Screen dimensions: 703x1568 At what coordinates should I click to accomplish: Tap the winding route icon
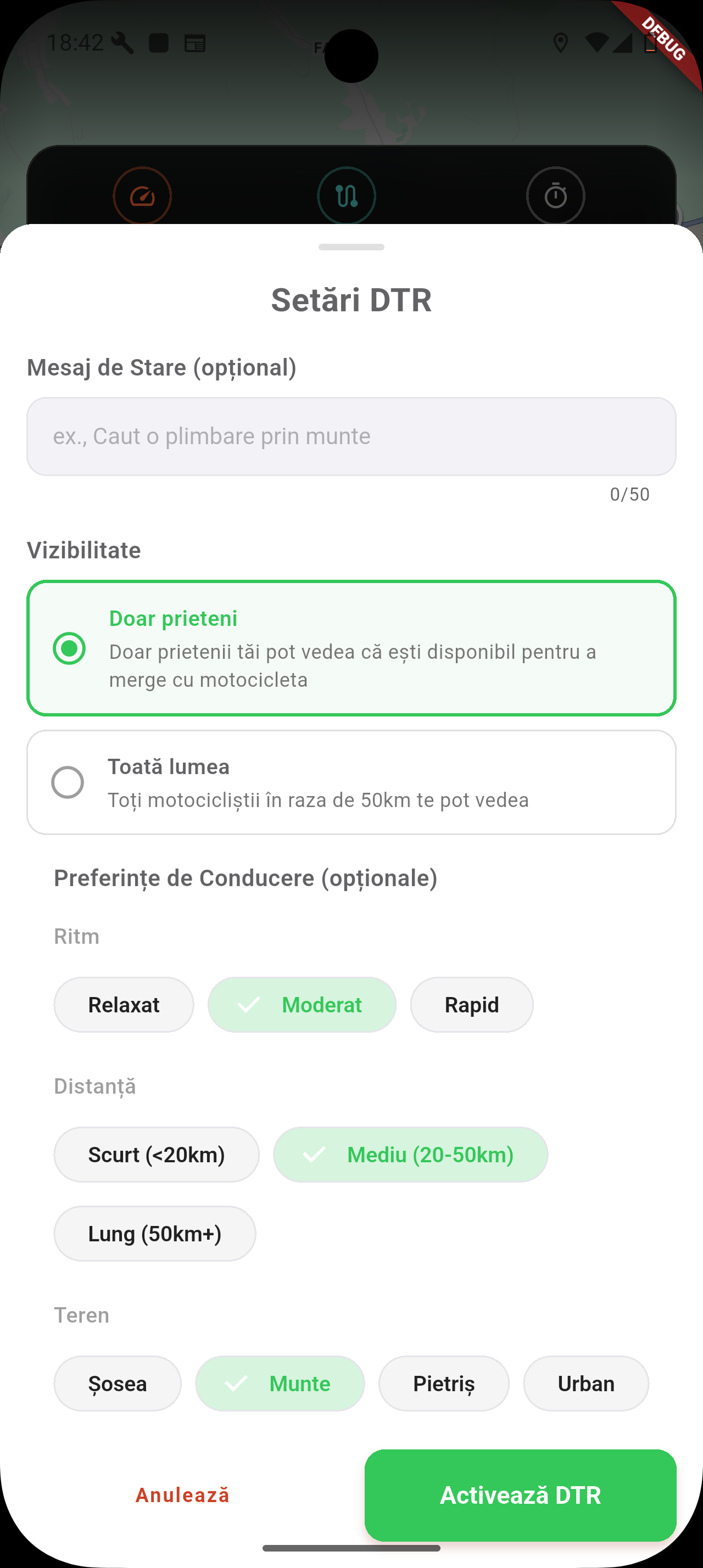(347, 196)
